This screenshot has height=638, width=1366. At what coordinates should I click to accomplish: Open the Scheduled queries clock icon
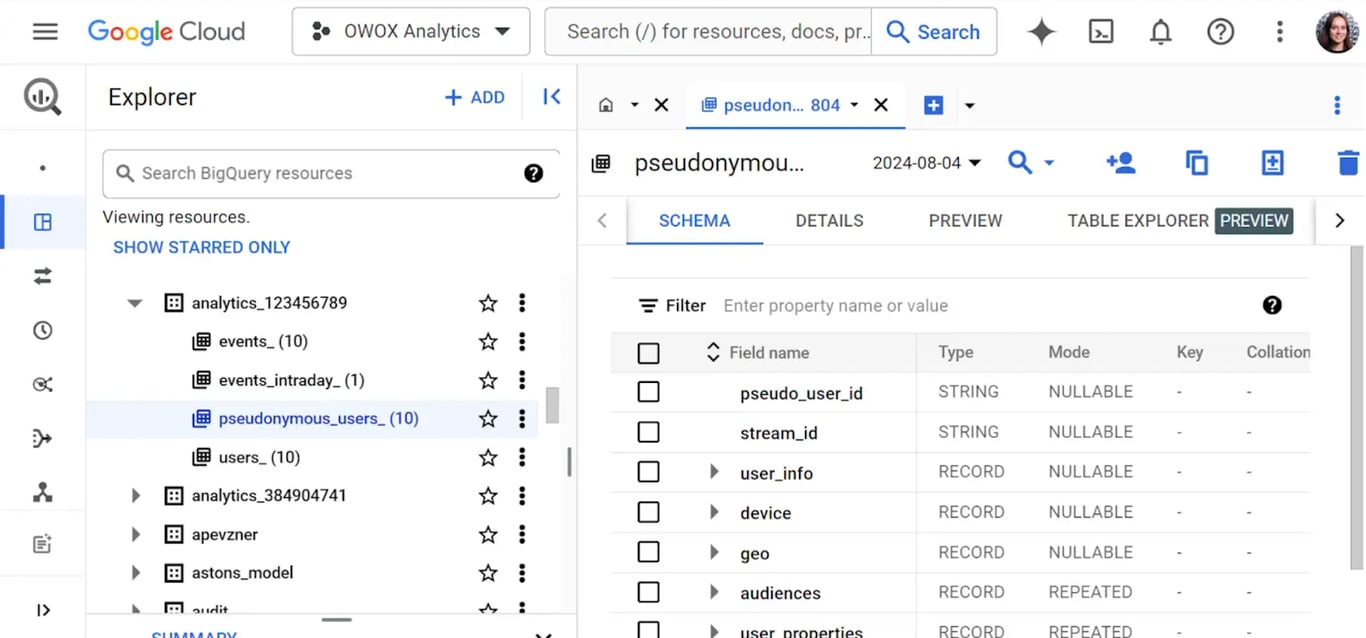click(43, 331)
